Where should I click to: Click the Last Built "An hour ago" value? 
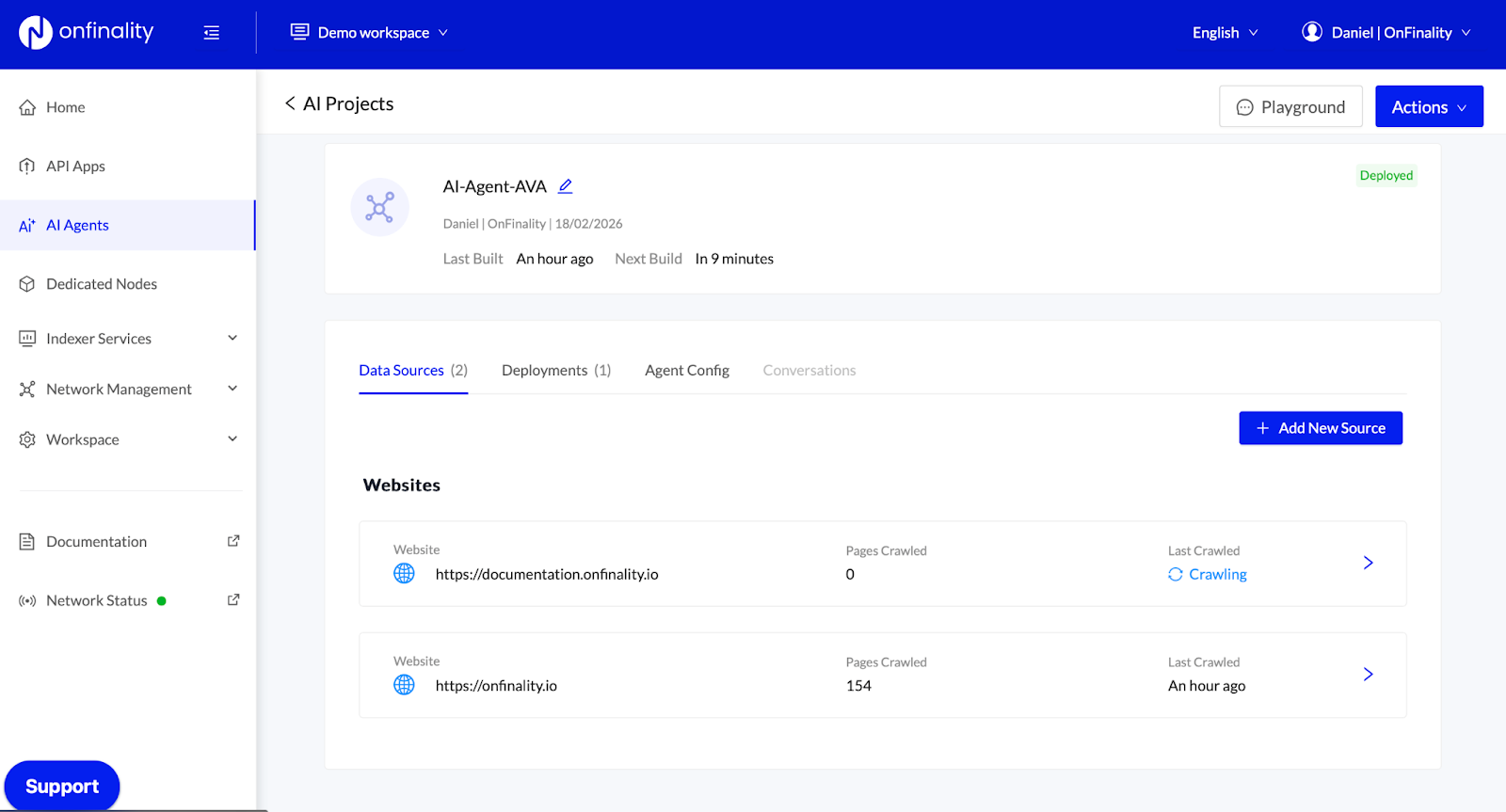click(x=554, y=259)
